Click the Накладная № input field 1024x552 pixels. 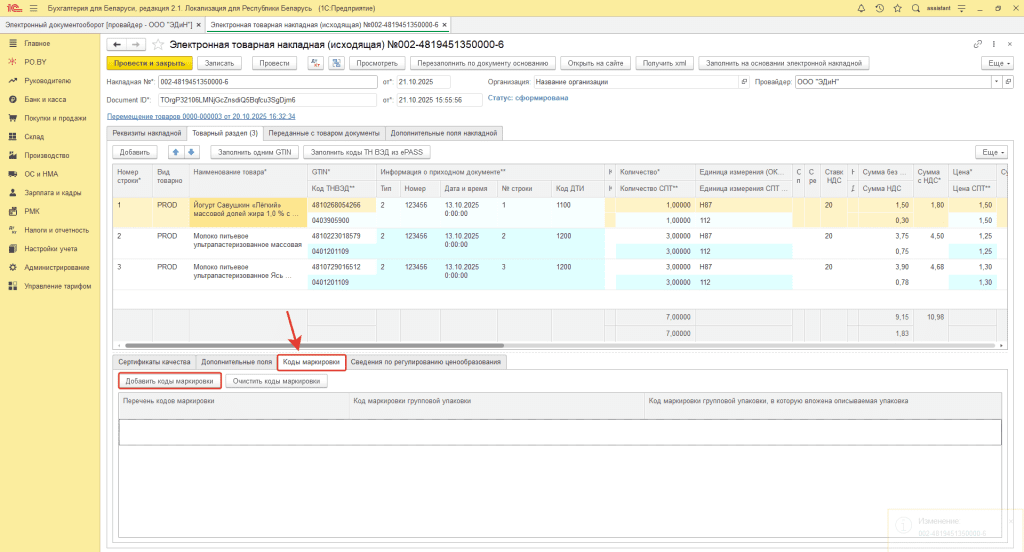pyautogui.click(x=266, y=82)
